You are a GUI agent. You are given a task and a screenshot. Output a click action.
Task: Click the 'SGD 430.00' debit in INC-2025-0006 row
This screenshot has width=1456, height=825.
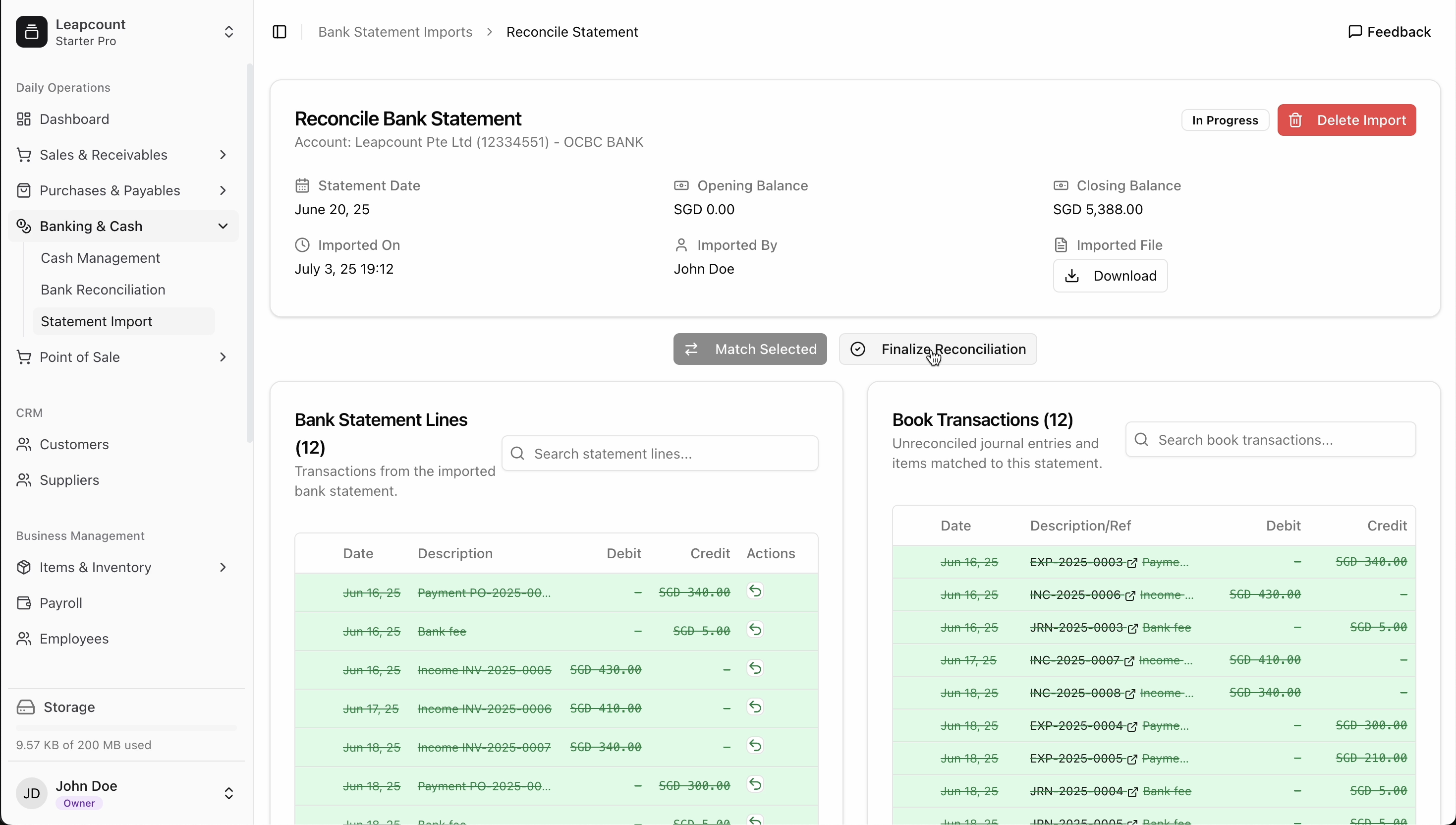(1265, 594)
